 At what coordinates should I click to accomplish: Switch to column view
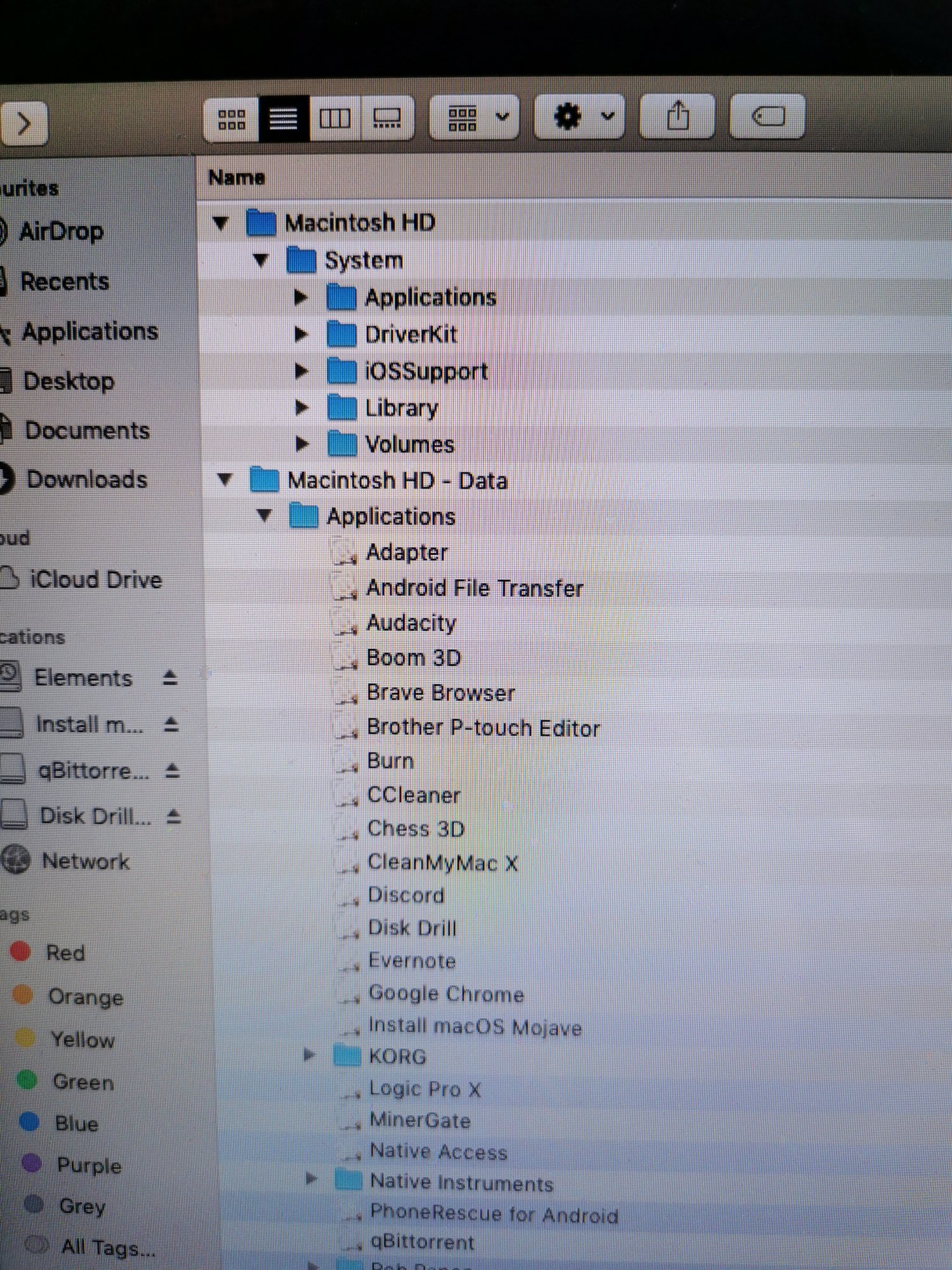(x=335, y=119)
